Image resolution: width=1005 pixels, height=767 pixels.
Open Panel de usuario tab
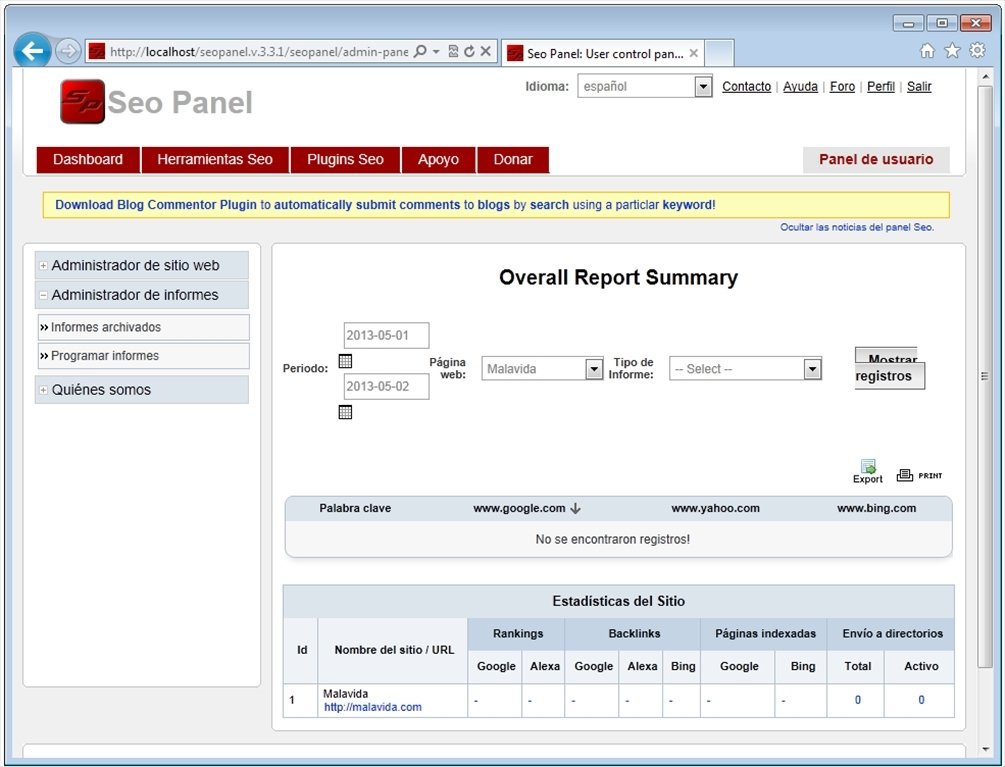pyautogui.click(x=876, y=160)
